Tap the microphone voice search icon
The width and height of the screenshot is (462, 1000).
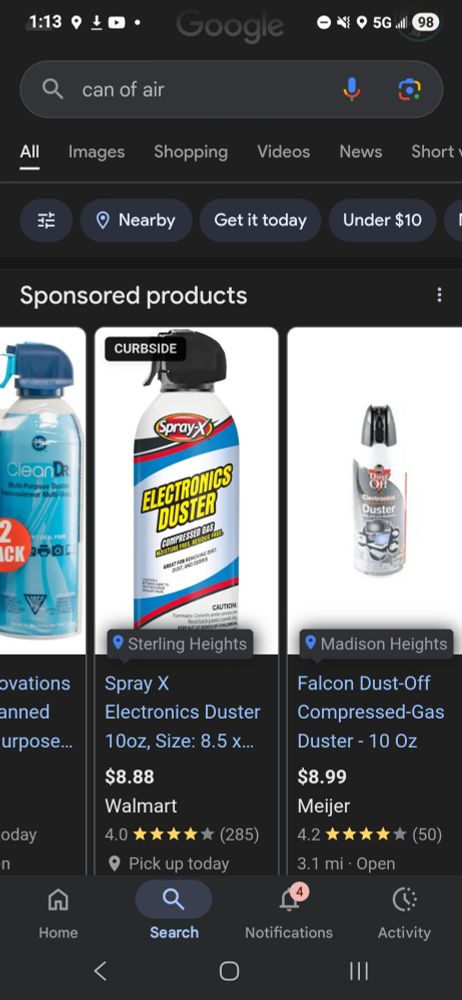(351, 89)
